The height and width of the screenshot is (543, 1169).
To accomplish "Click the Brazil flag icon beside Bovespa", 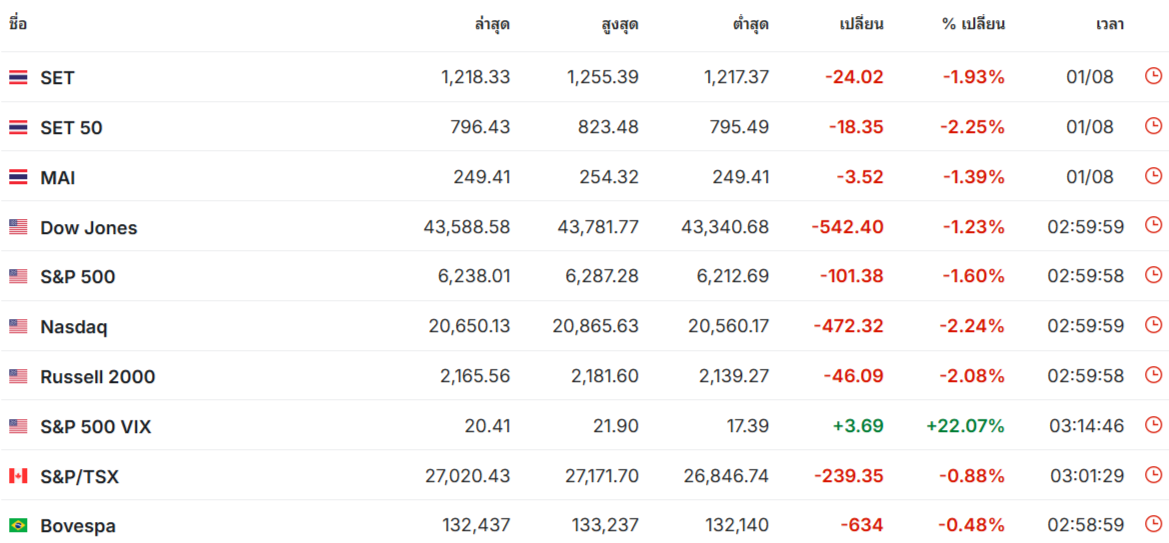I will pos(18,526).
